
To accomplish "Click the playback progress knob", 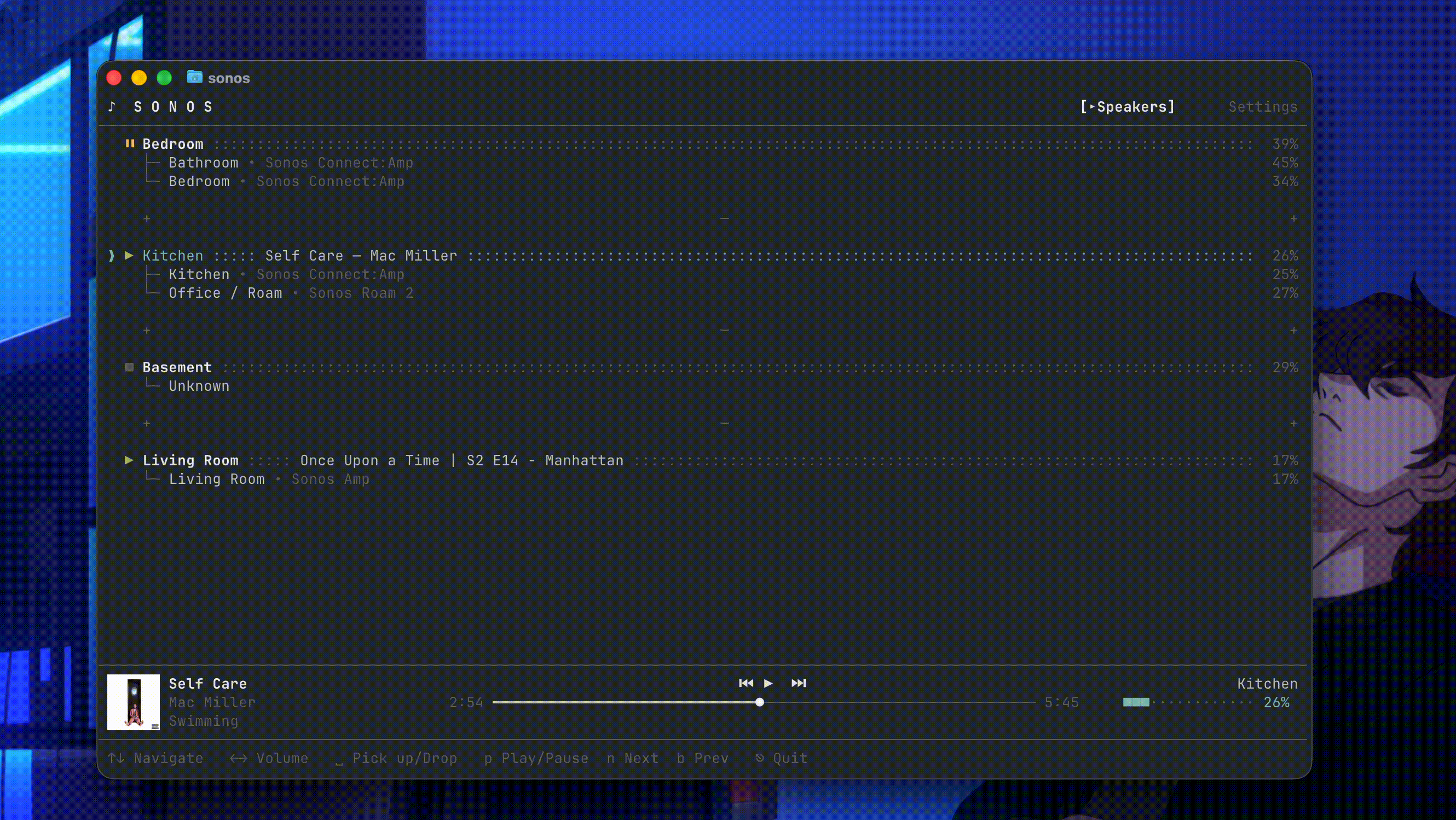I will point(760,702).
